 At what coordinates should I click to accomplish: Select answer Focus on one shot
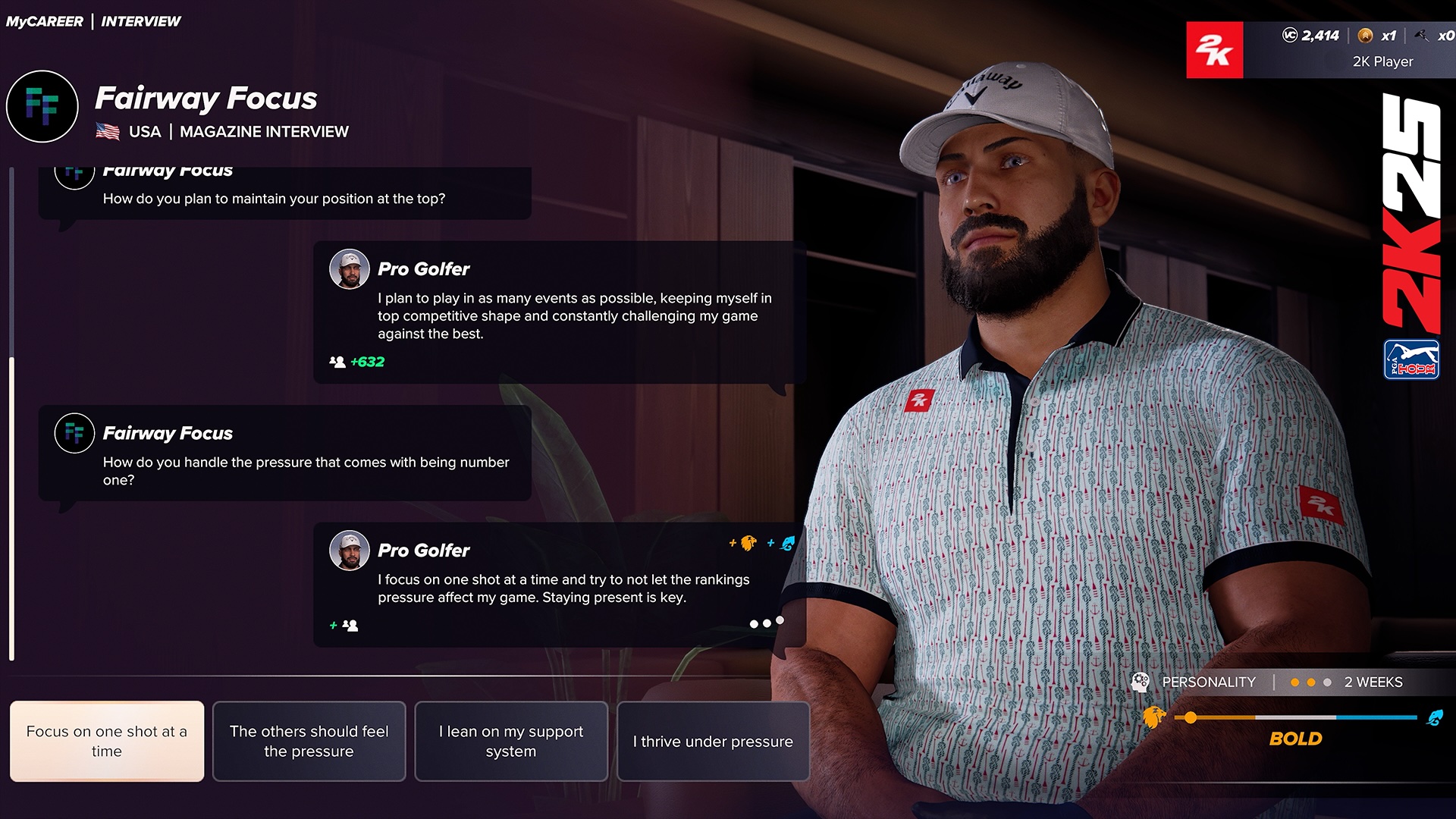[106, 741]
